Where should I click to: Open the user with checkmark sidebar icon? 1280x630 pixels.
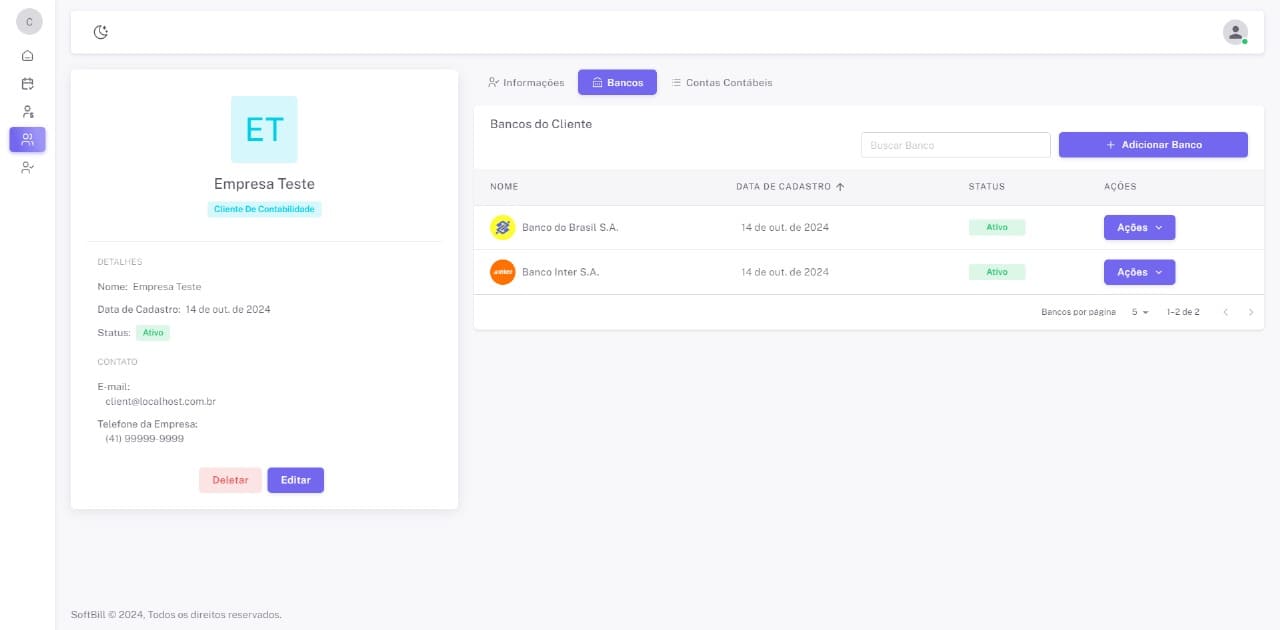click(27, 168)
